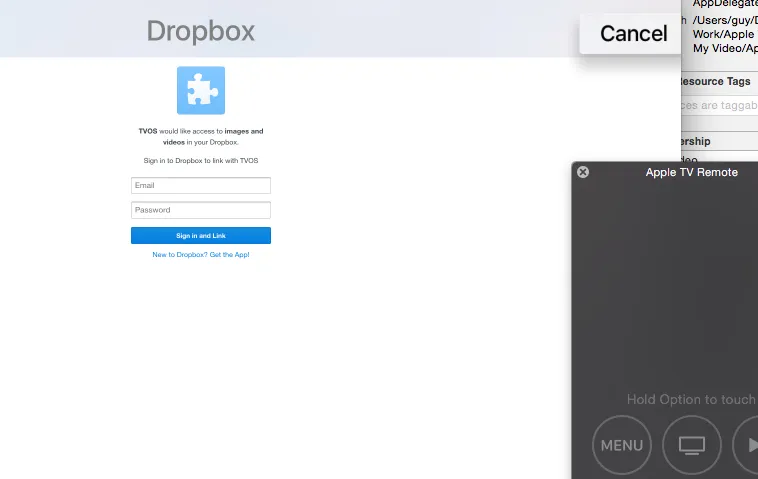Image resolution: width=758 pixels, height=479 pixels.
Task: Click the MENU button on Apple TV Remote
Action: pyautogui.click(x=622, y=445)
